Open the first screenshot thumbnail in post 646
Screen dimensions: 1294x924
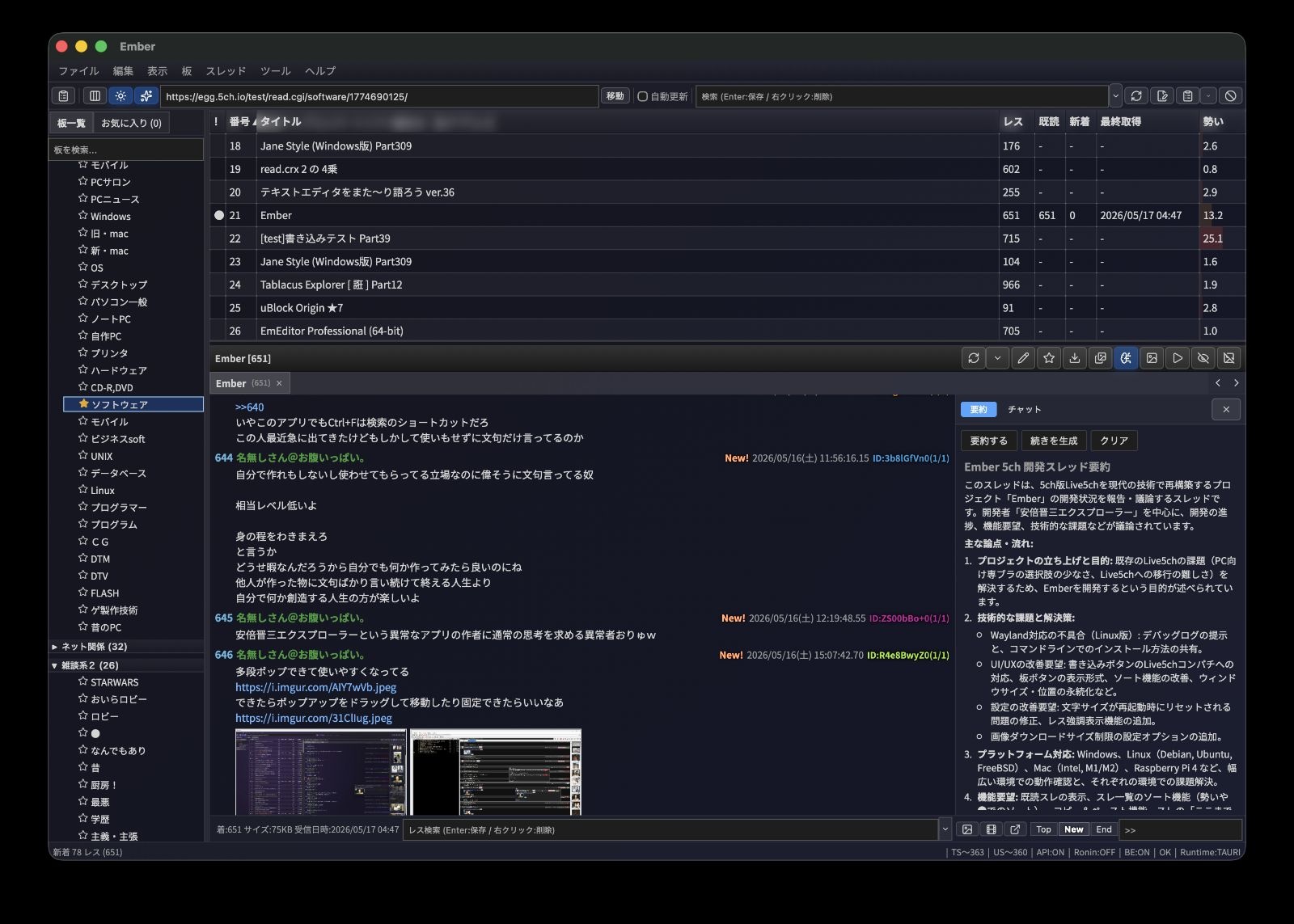pos(320,772)
